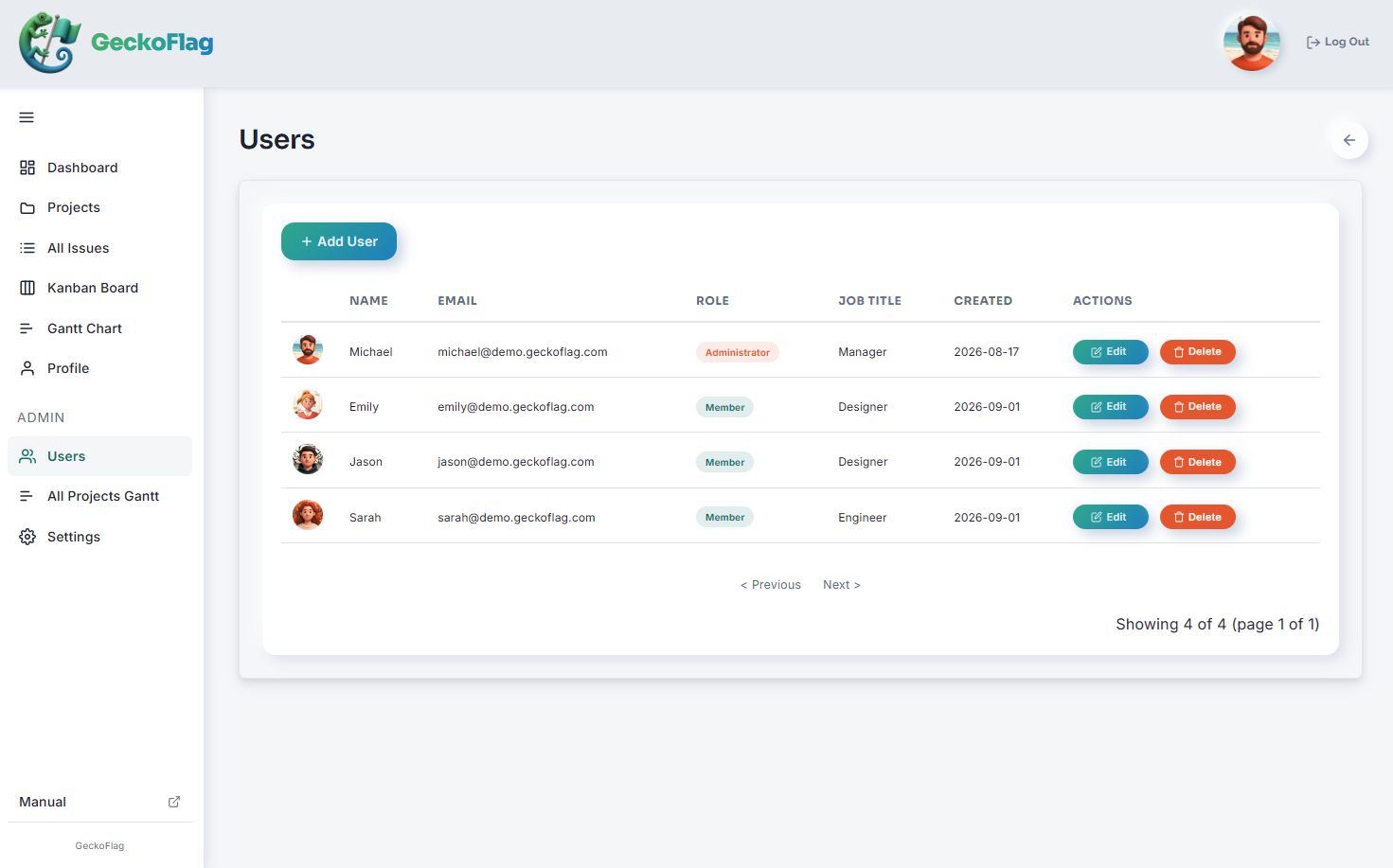
Task: Delete the user Sarah
Action: (x=1198, y=517)
